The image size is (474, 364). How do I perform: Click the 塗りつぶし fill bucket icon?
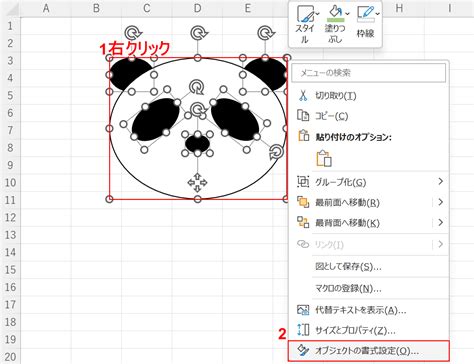coord(335,14)
